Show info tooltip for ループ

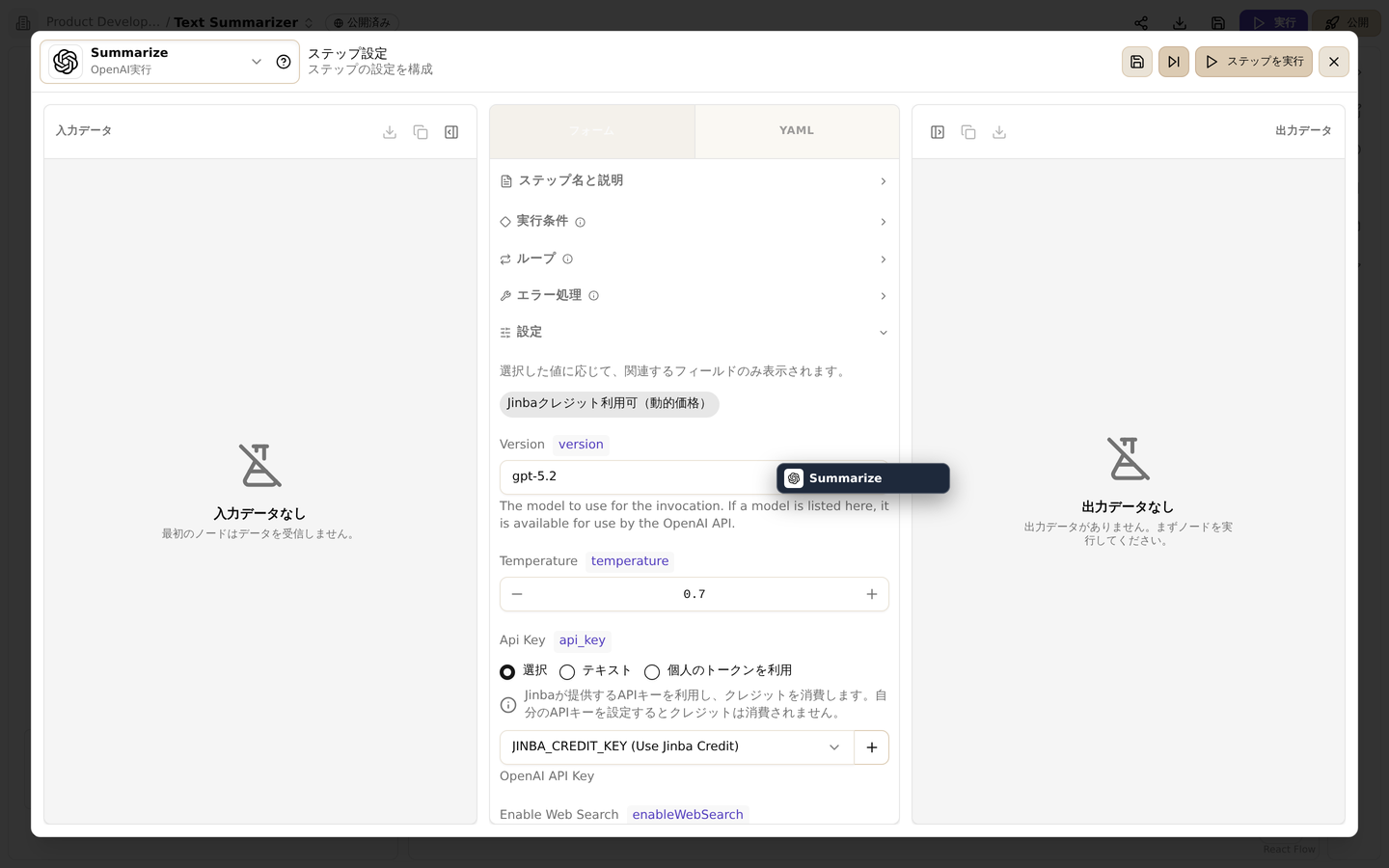coord(568,259)
